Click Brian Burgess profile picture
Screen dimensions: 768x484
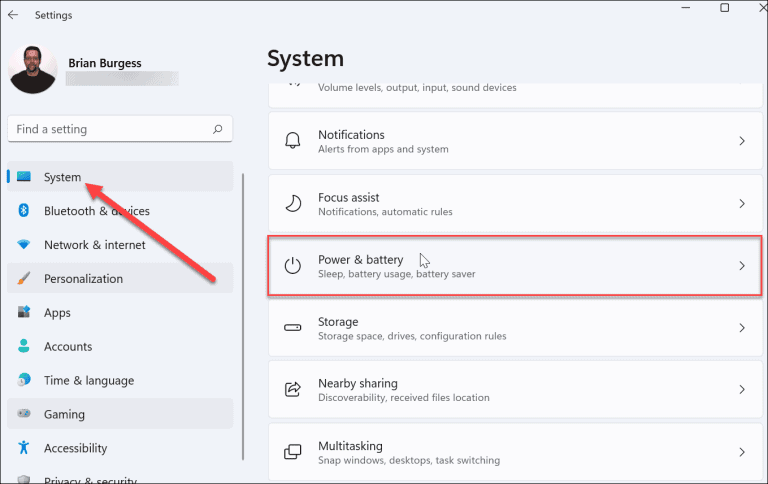tap(33, 69)
